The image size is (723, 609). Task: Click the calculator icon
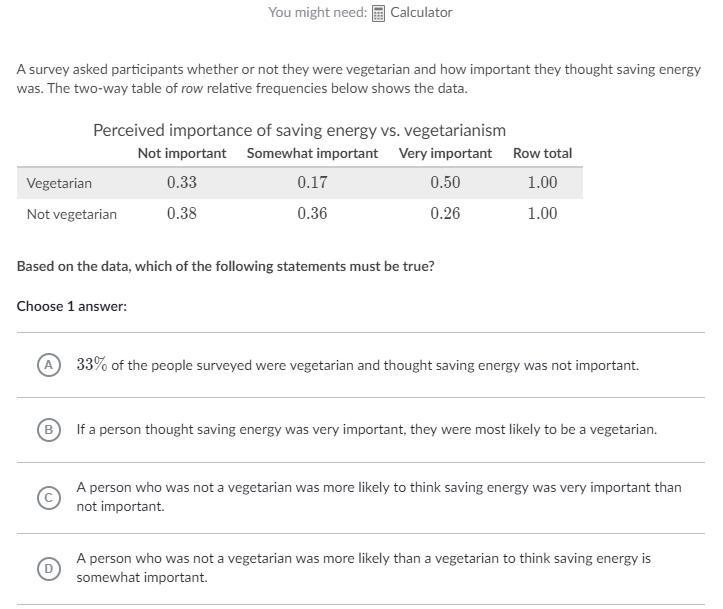[x=378, y=13]
